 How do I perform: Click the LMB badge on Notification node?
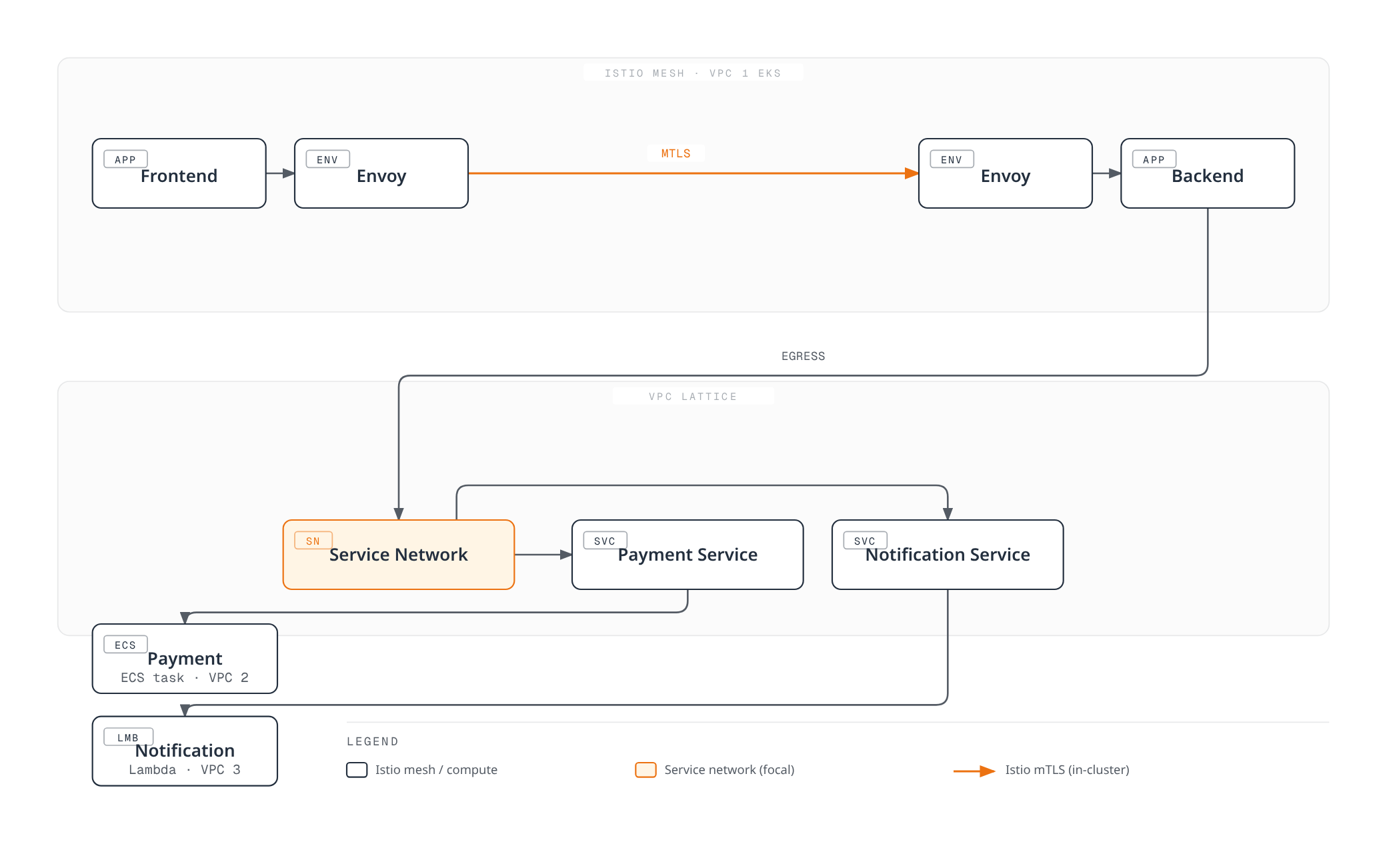tap(128, 737)
